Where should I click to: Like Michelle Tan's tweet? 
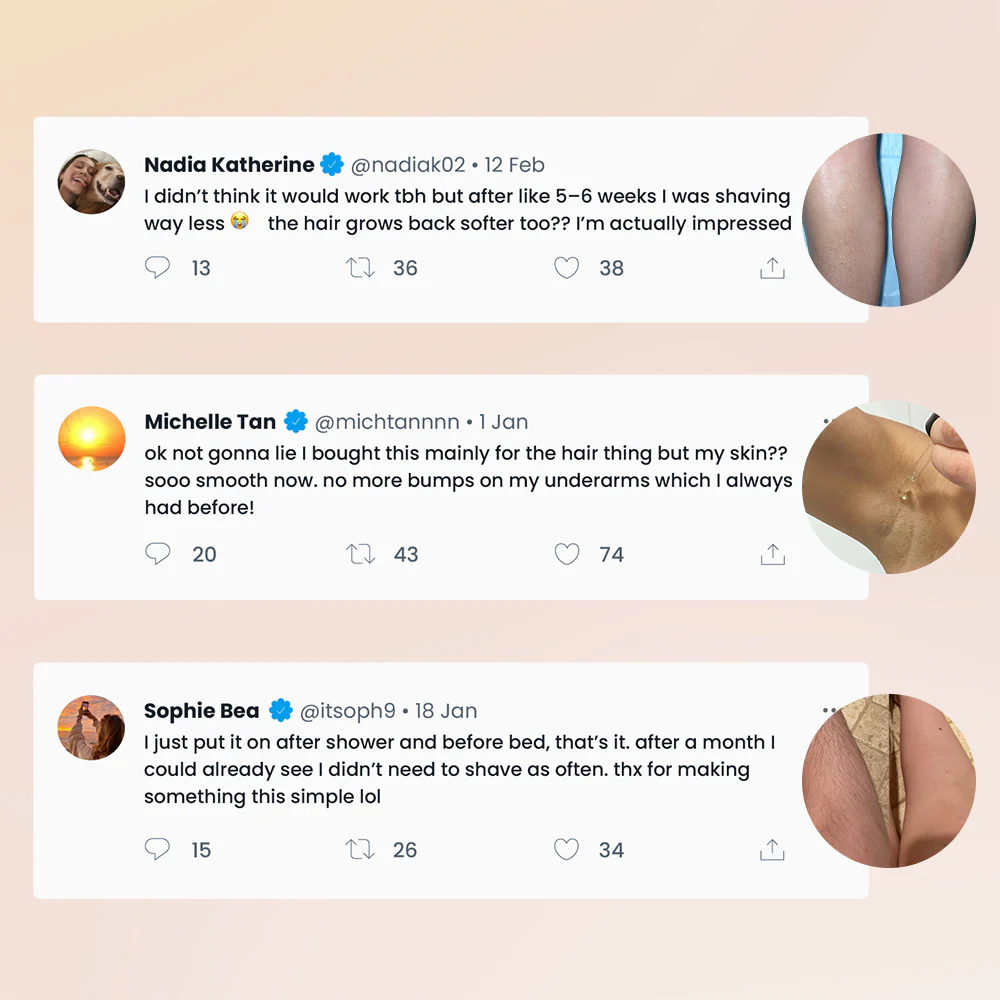pyautogui.click(x=566, y=554)
